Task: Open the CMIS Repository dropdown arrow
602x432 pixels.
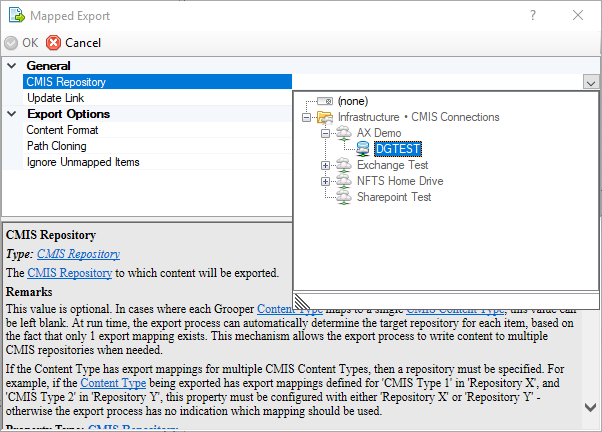Action: [x=591, y=82]
